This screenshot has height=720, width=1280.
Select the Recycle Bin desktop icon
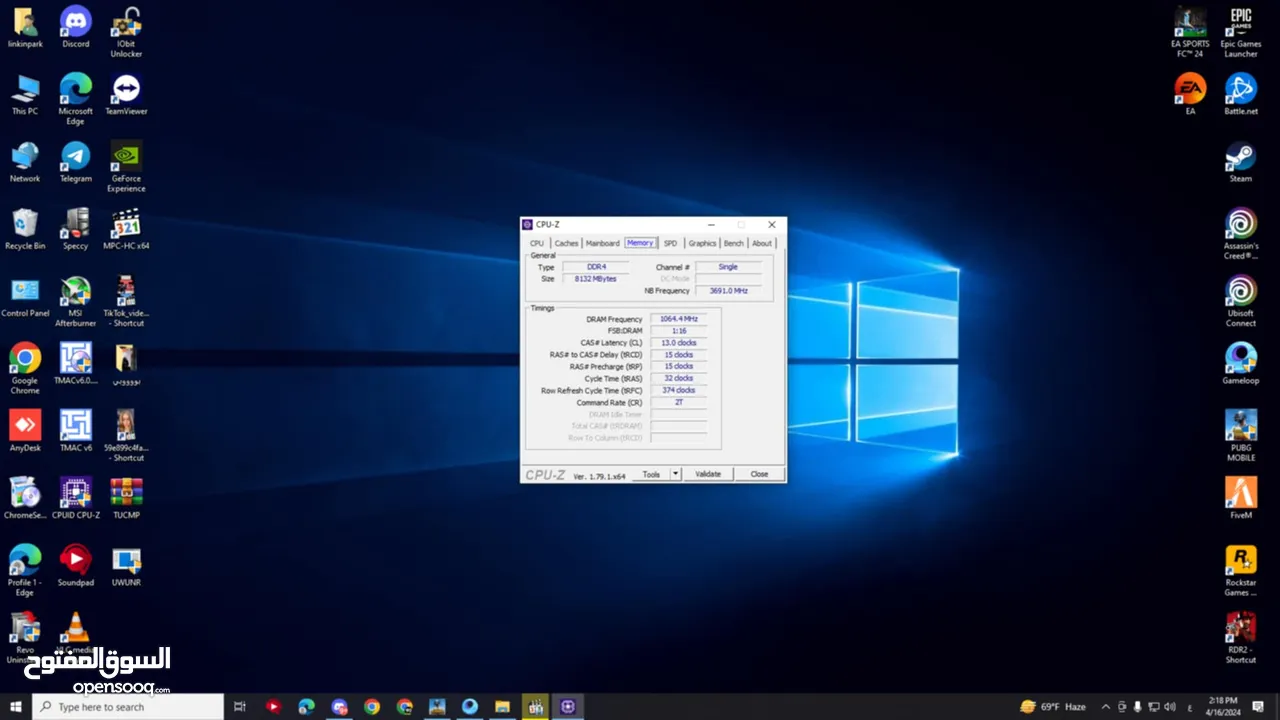[25, 229]
